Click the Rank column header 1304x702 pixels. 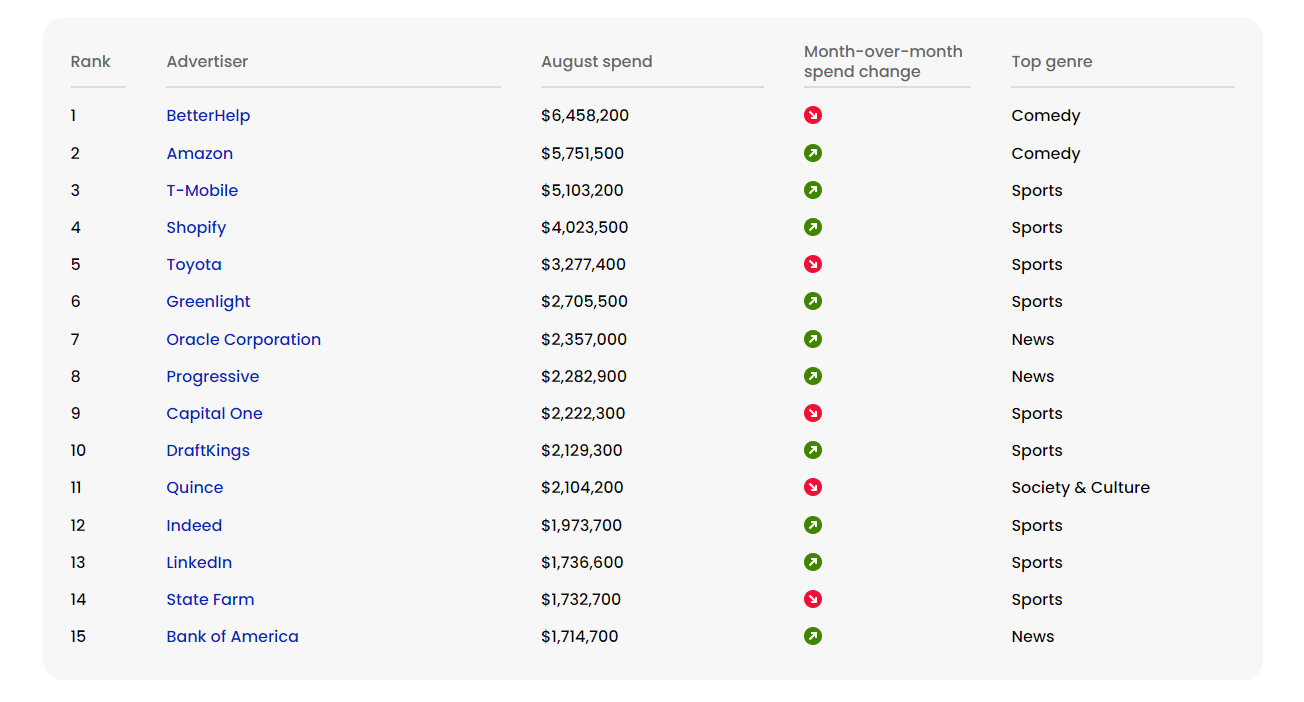(x=91, y=62)
